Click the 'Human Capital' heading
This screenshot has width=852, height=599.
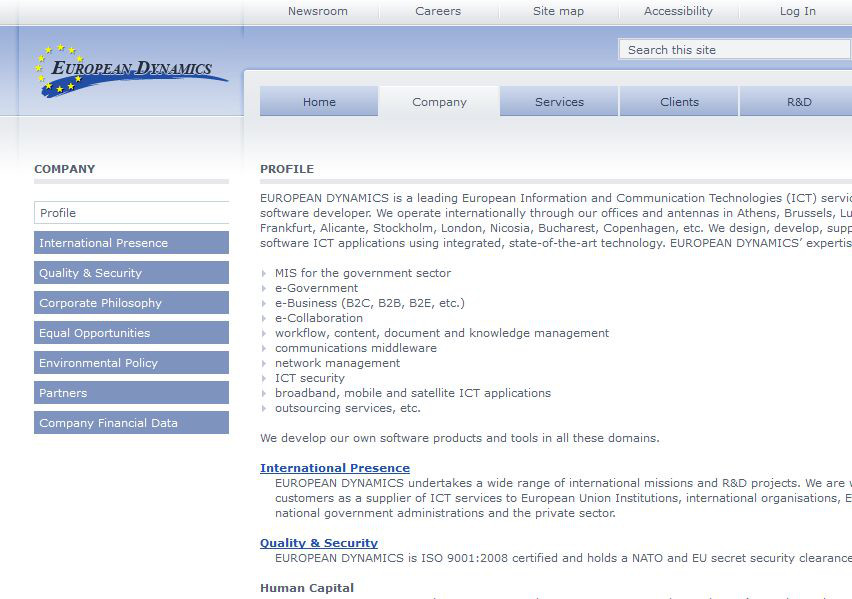coord(307,588)
